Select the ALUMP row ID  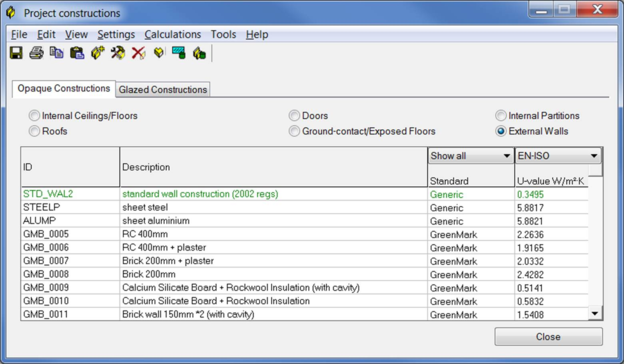coord(39,220)
